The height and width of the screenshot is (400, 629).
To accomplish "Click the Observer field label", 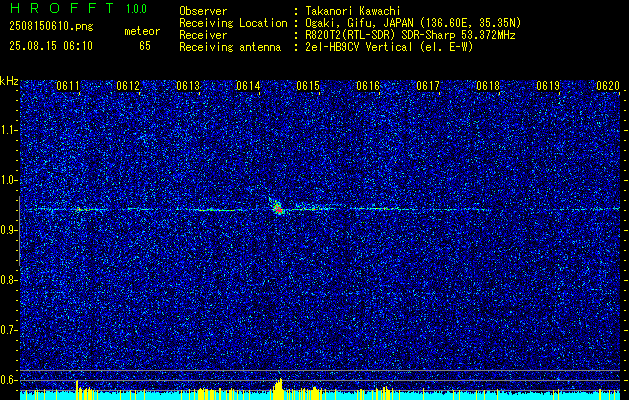I will click(203, 11).
